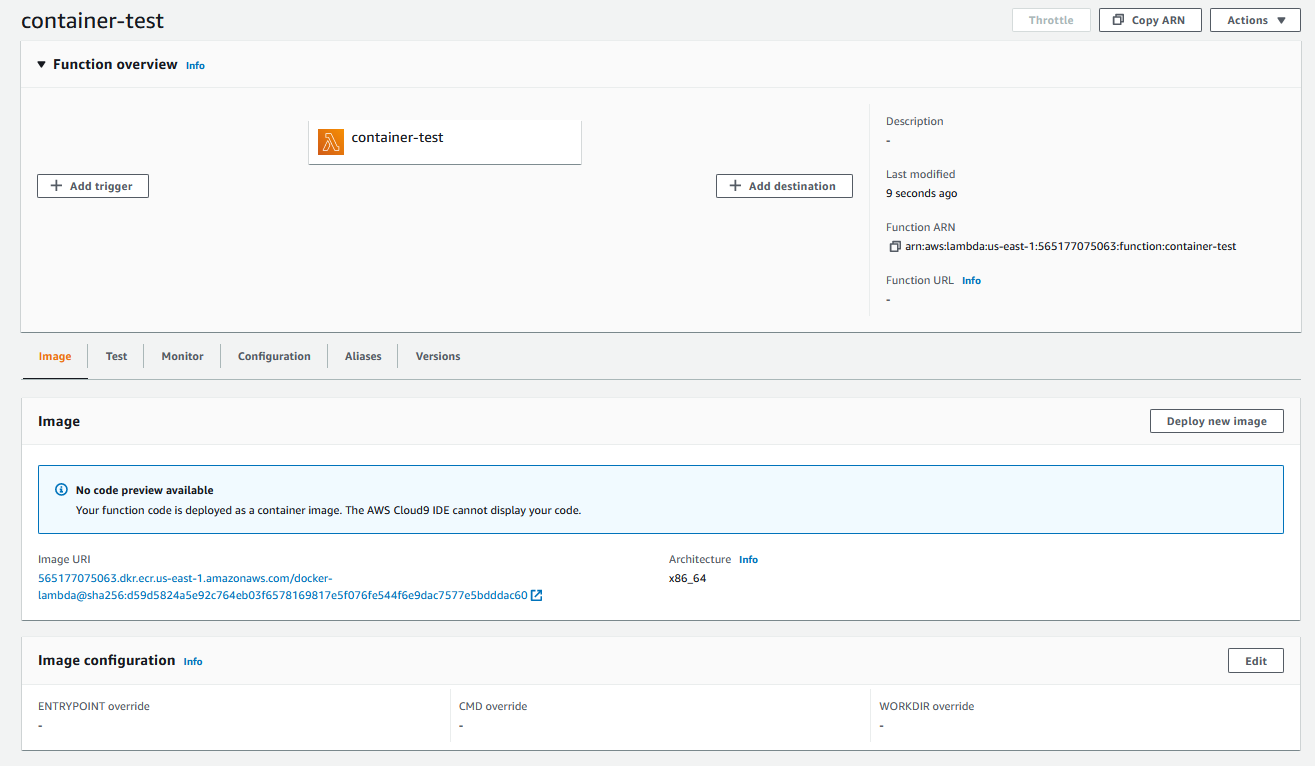Click Deploy new image button
Image resolution: width=1315 pixels, height=766 pixels.
(x=1217, y=421)
